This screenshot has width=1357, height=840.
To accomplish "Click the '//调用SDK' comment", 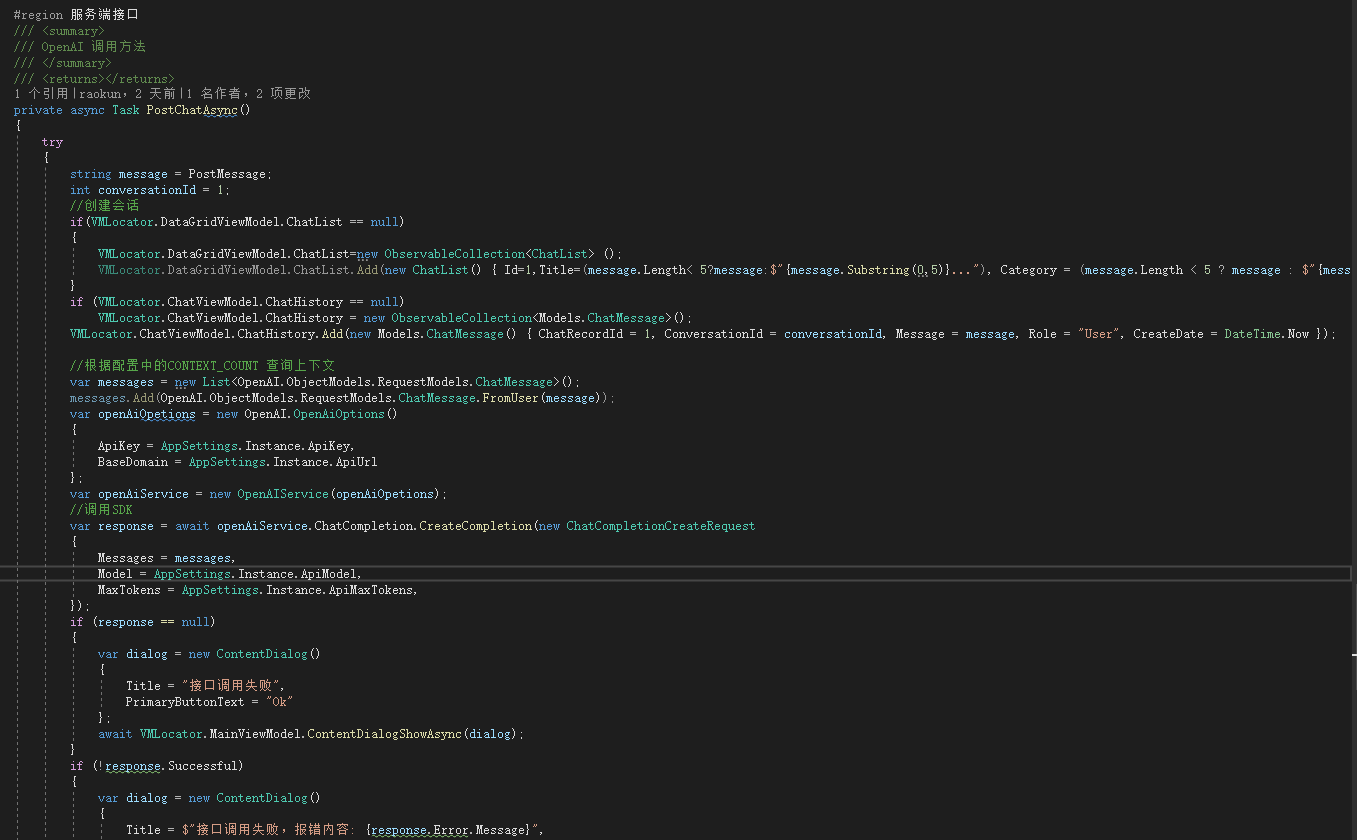I will 101,510.
